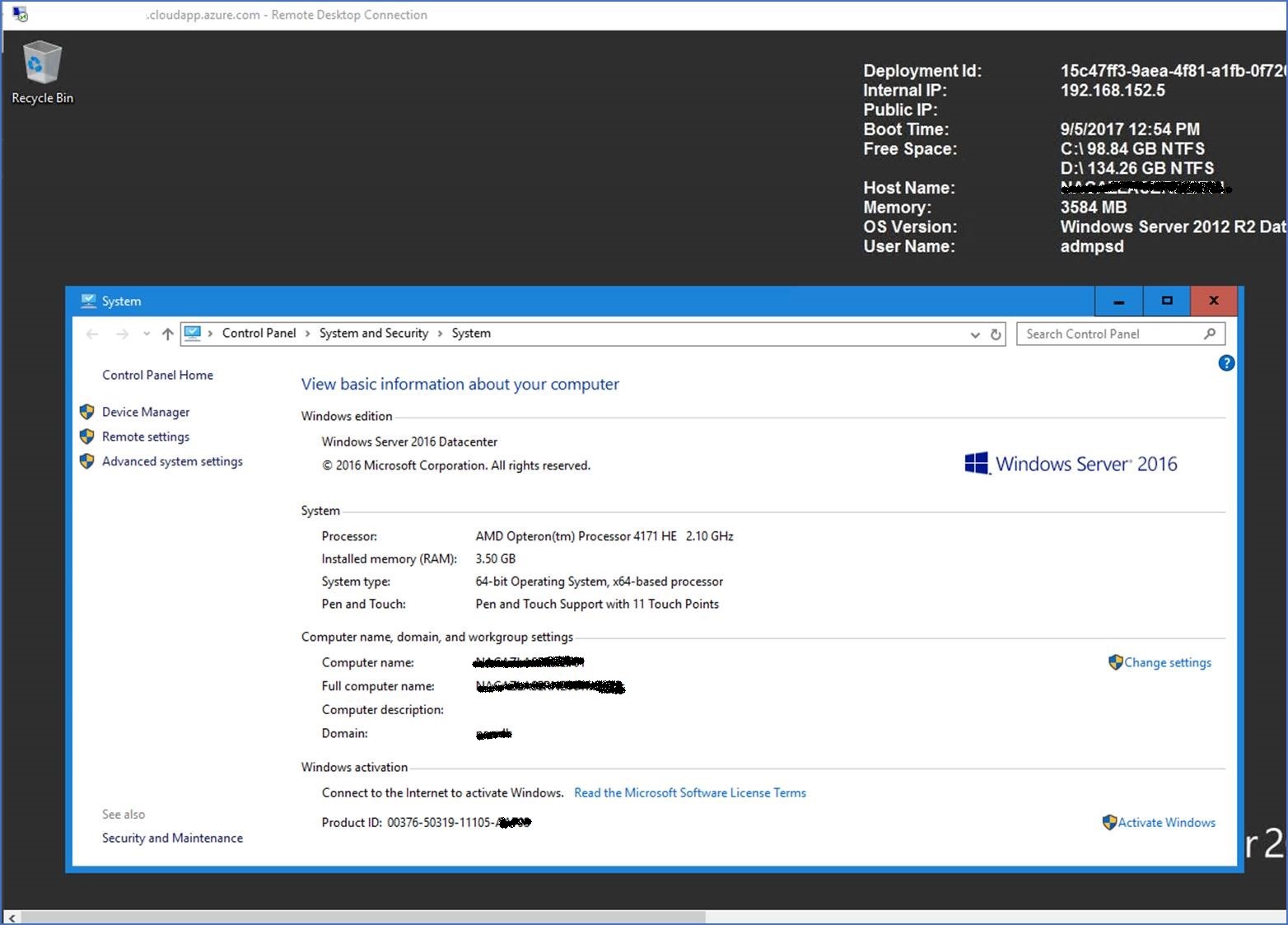Click the shield icon beside Activate Windows
The height and width of the screenshot is (925, 1288).
click(x=1109, y=822)
